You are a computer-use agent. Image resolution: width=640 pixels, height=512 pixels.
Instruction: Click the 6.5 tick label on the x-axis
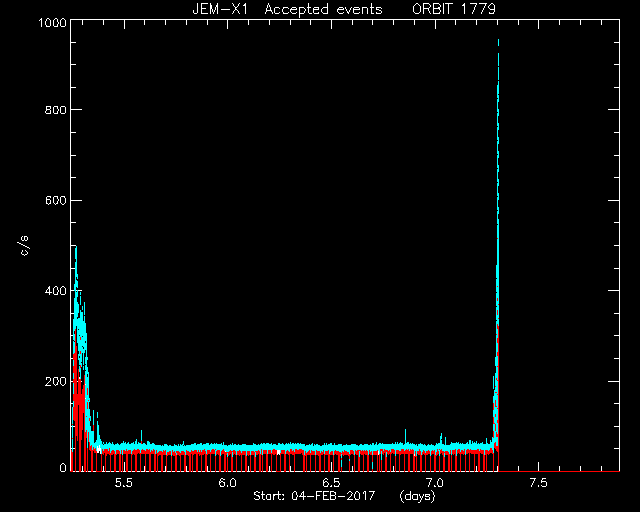tap(331, 483)
